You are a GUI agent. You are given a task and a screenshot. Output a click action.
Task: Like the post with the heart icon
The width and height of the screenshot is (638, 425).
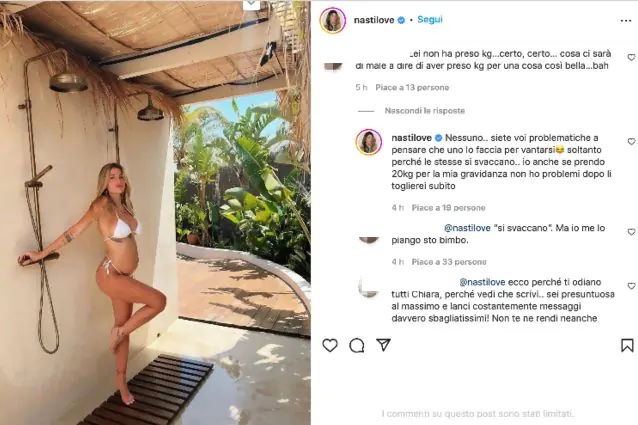point(330,345)
